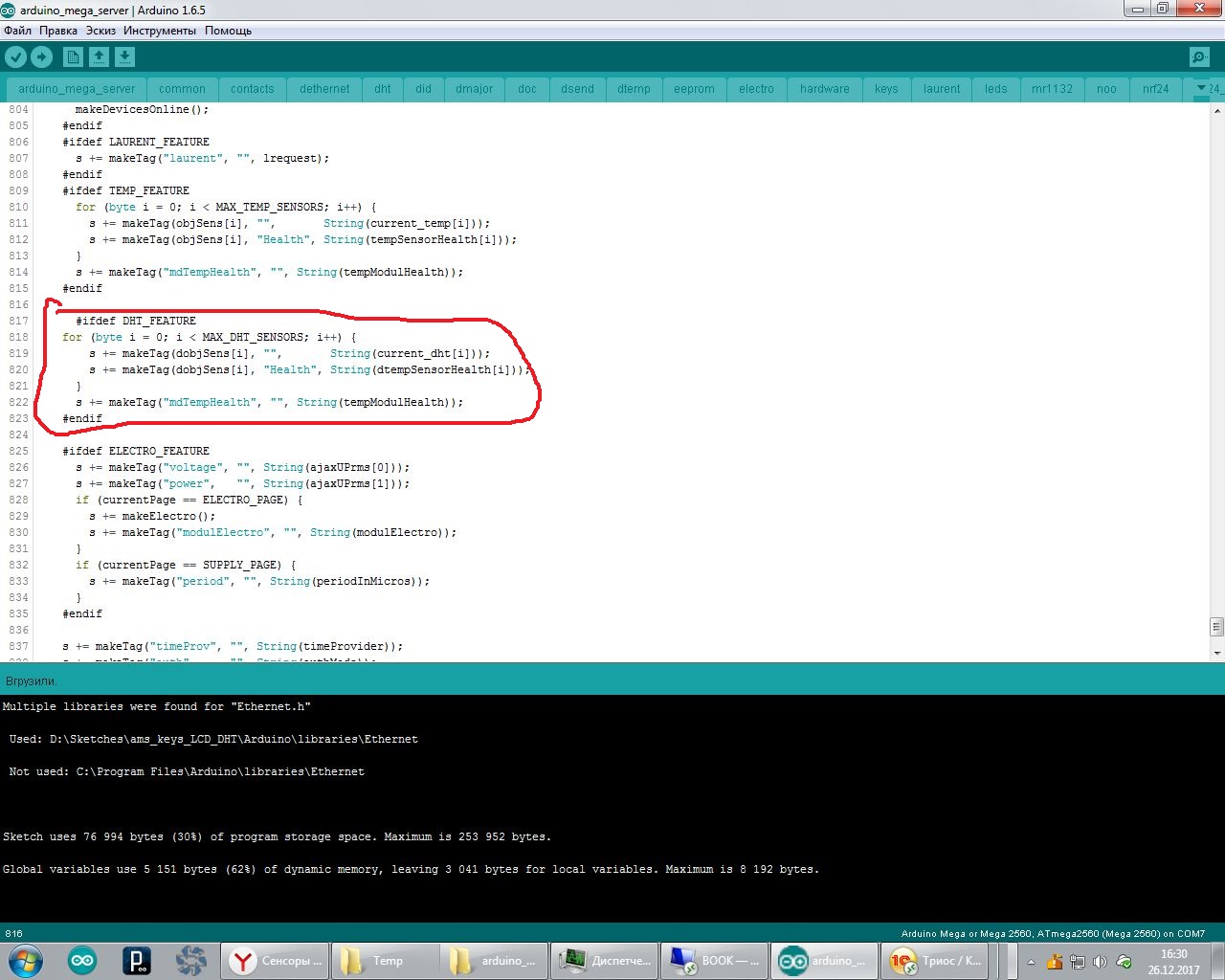Click the pinned "P" app taskbar icon
This screenshot has width=1225, height=980.
click(x=137, y=961)
